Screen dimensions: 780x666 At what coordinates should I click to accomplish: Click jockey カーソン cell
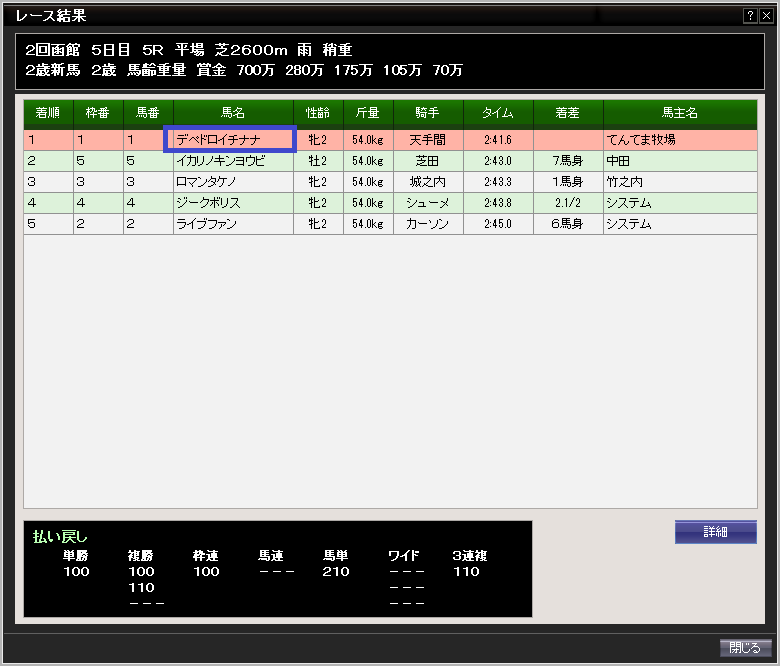coord(428,224)
